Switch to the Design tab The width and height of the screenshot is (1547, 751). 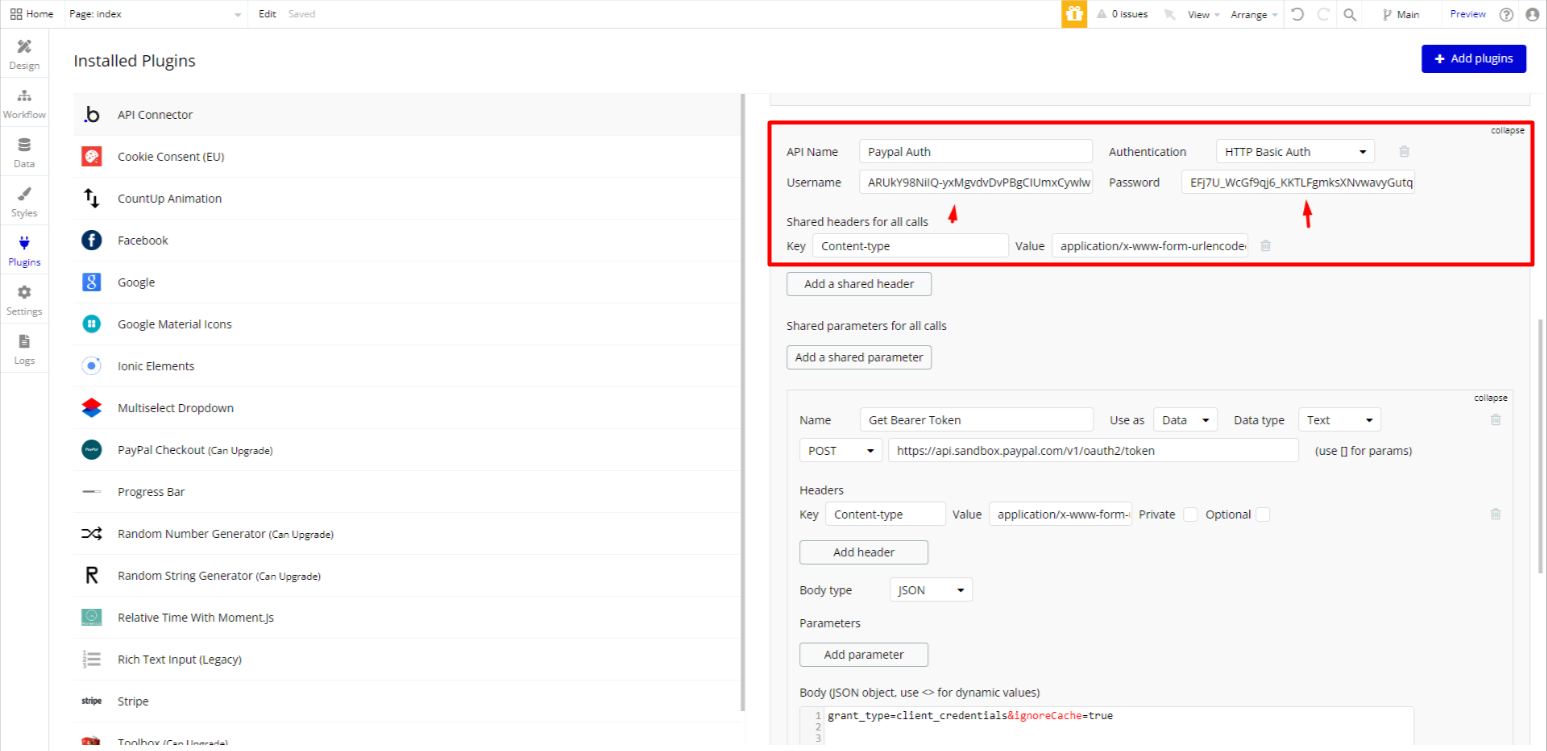pos(24,55)
